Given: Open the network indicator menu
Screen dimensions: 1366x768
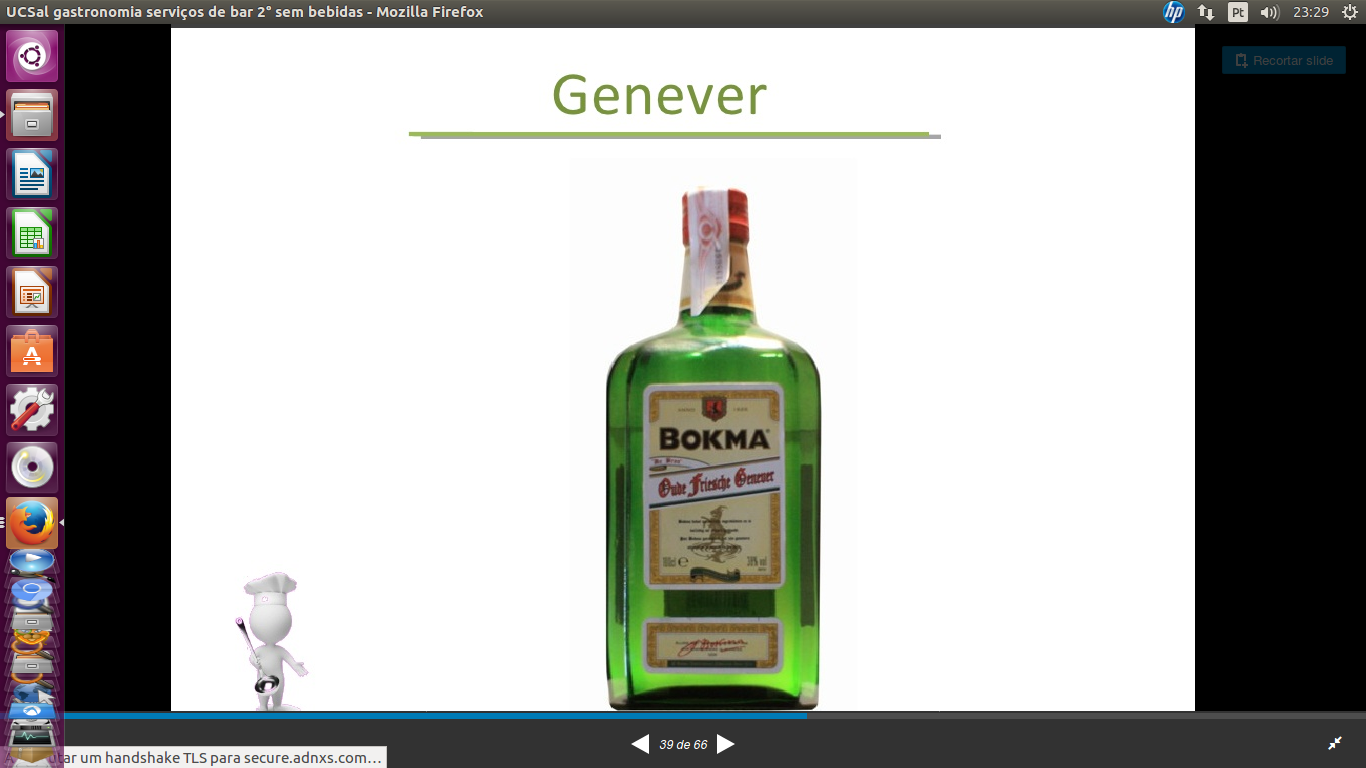Looking at the screenshot, I should 1206,12.
